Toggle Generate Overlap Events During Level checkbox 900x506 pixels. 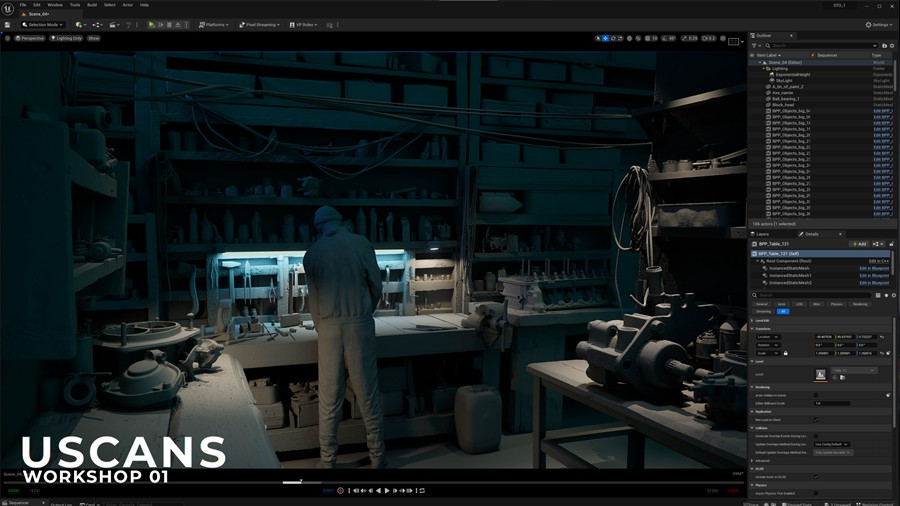click(x=816, y=436)
